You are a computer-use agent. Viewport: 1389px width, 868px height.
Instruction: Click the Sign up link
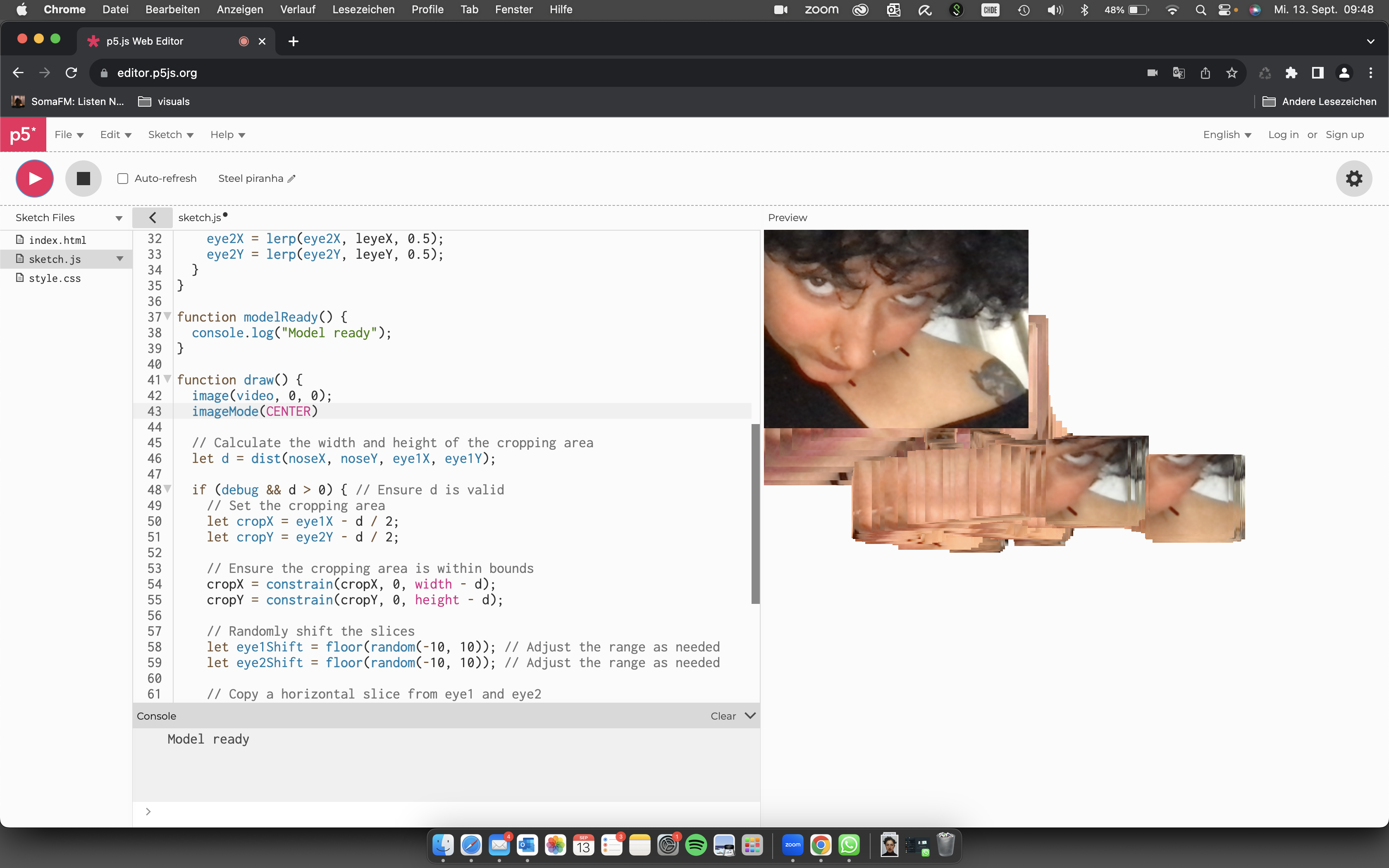[1344, 134]
